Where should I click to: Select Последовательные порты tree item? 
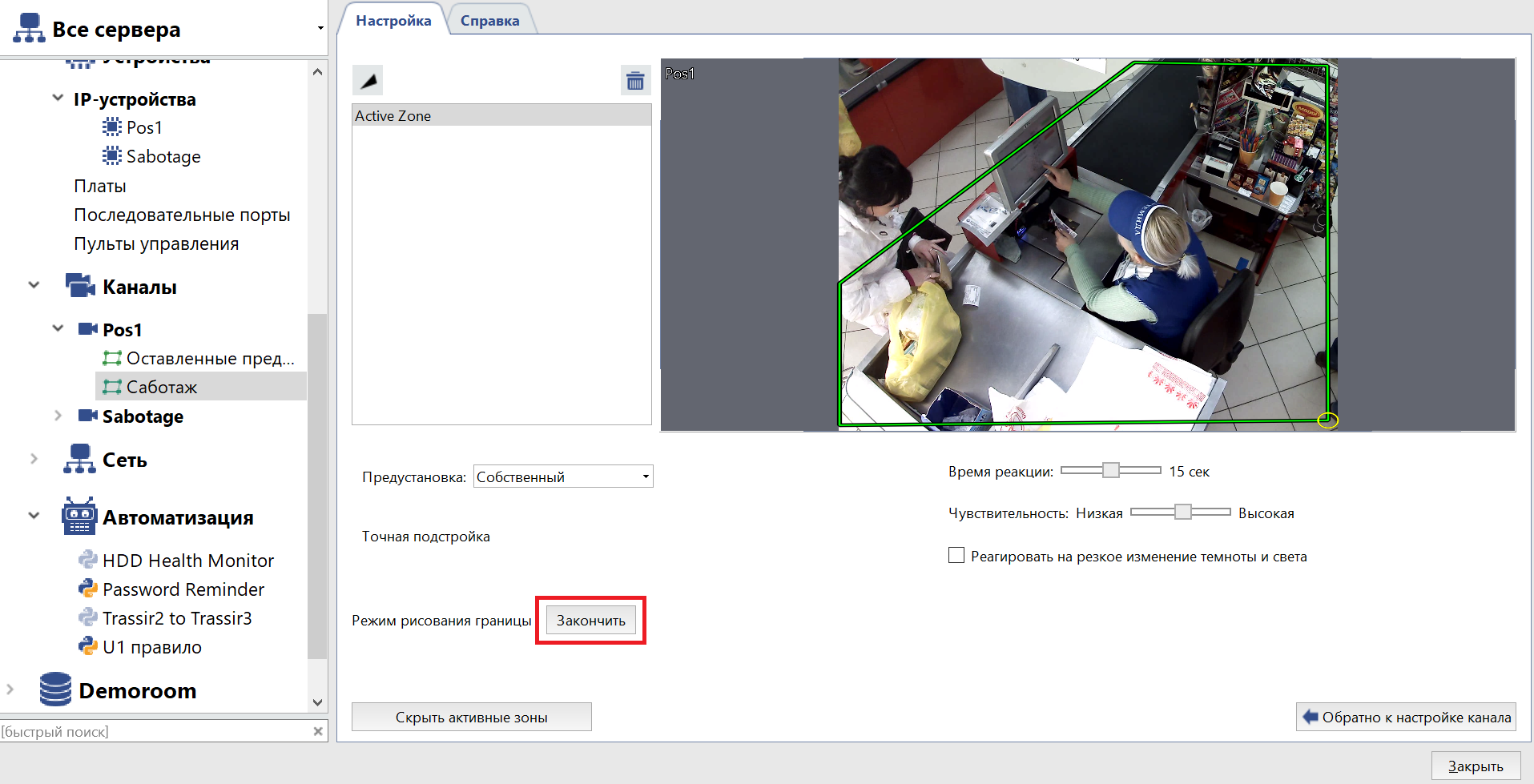tap(182, 215)
